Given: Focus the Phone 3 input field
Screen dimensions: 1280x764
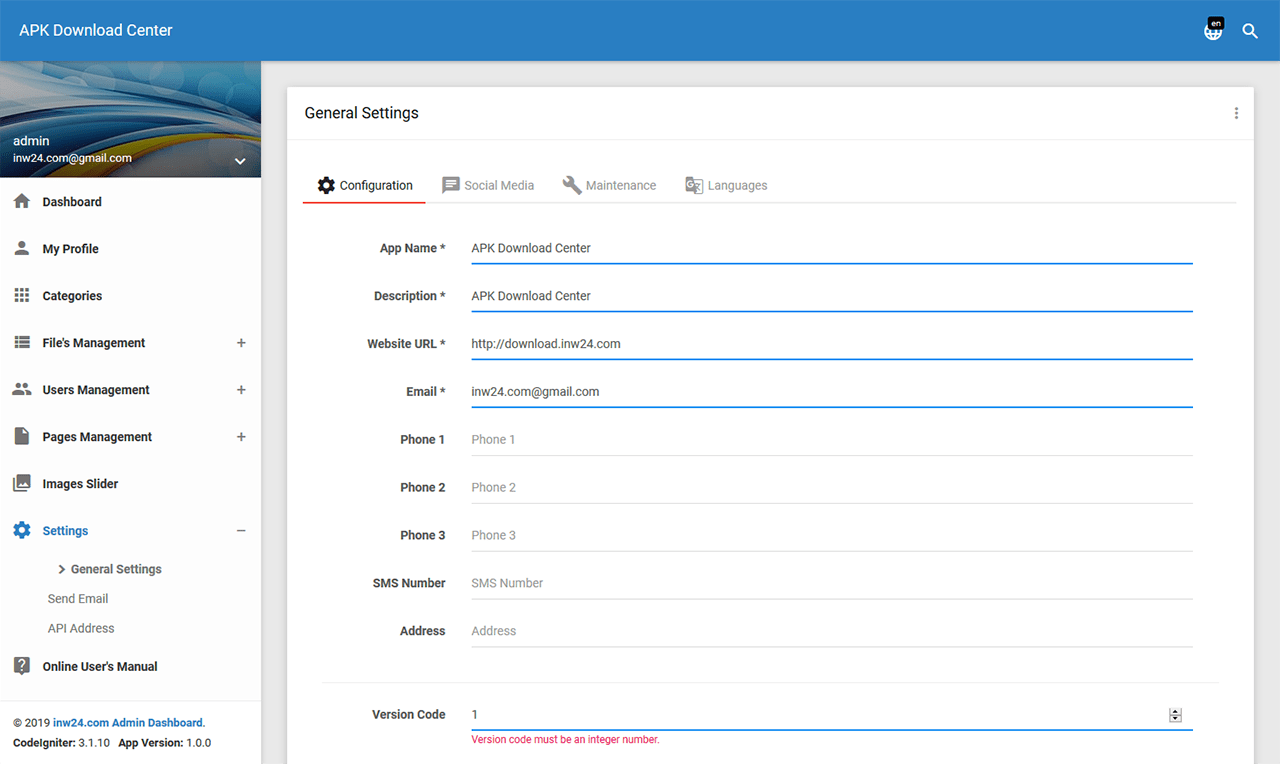Looking at the screenshot, I should point(832,536).
